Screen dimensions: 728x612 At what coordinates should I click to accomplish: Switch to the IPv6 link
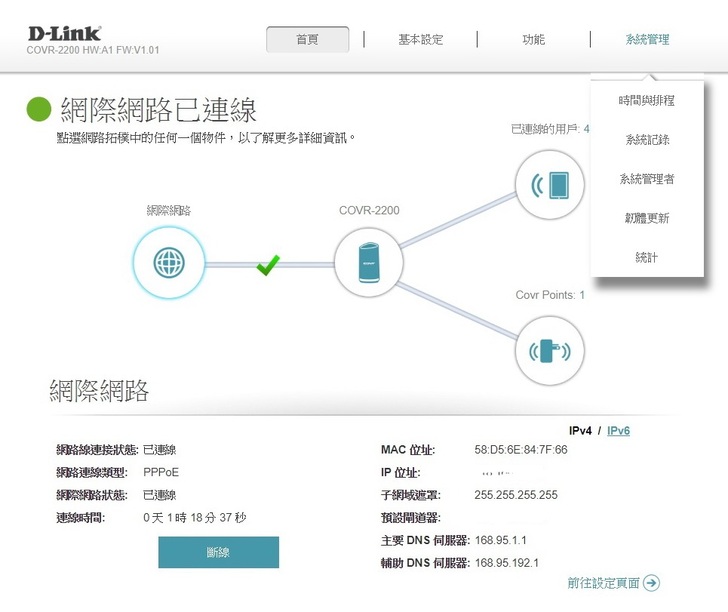[x=618, y=431]
